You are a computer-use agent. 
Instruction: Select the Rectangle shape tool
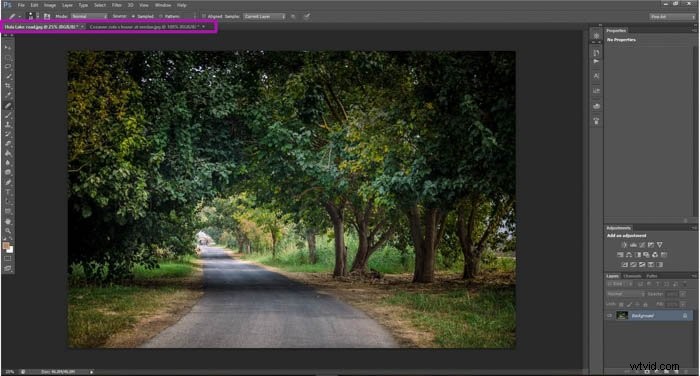tap(8, 211)
